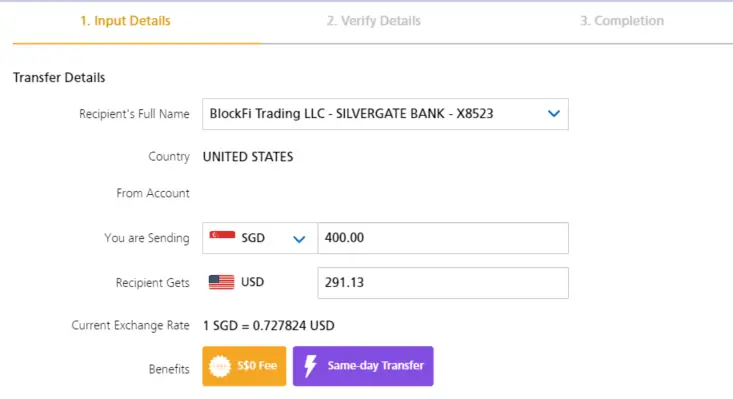This screenshot has height=399, width=733.
Task: Focus the sending amount field showing 400.00
Action: tap(443, 238)
